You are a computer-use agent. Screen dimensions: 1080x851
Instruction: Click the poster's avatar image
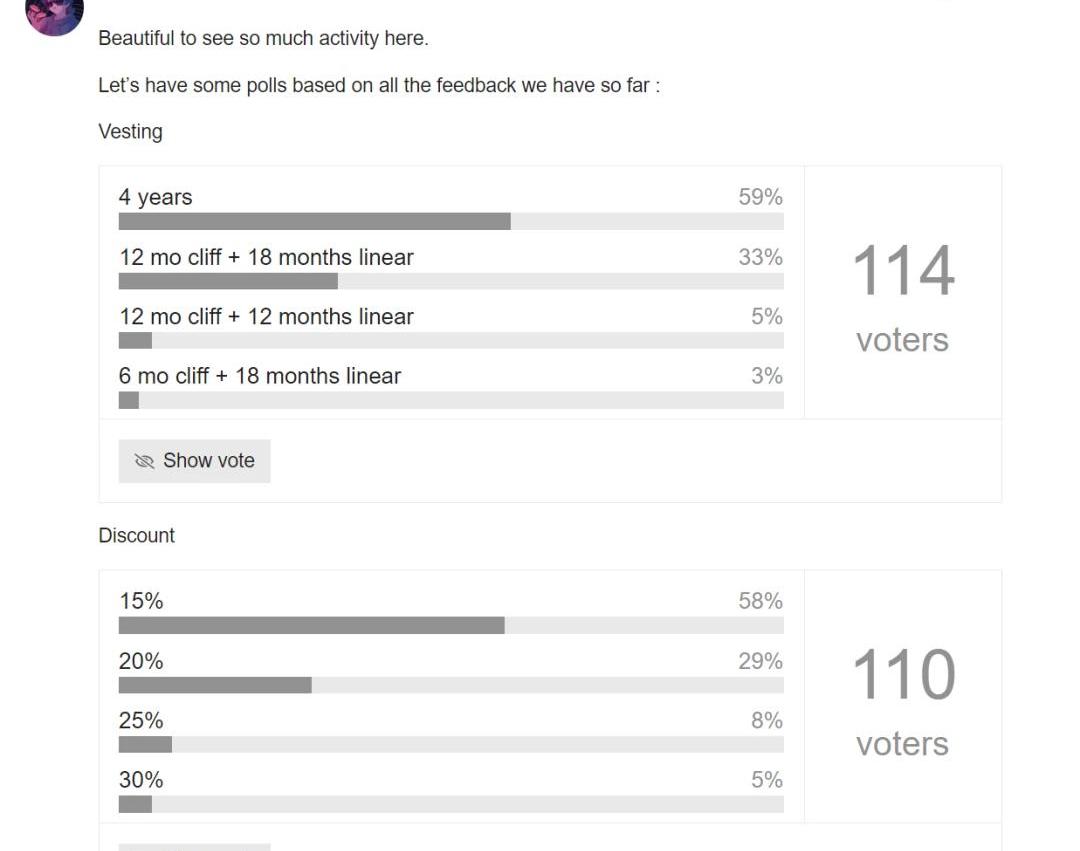[54, 14]
